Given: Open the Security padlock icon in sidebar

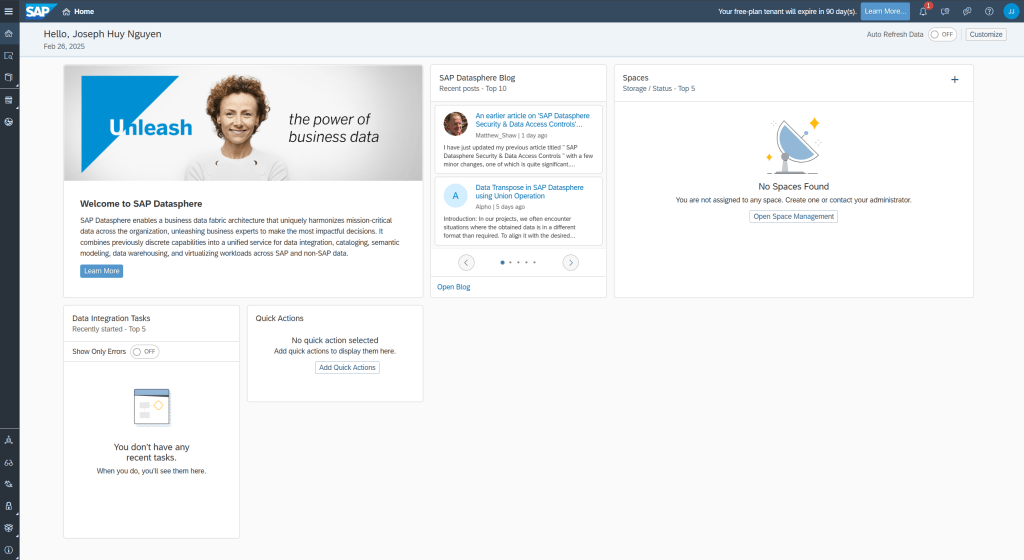Looking at the screenshot, I should [x=9, y=506].
